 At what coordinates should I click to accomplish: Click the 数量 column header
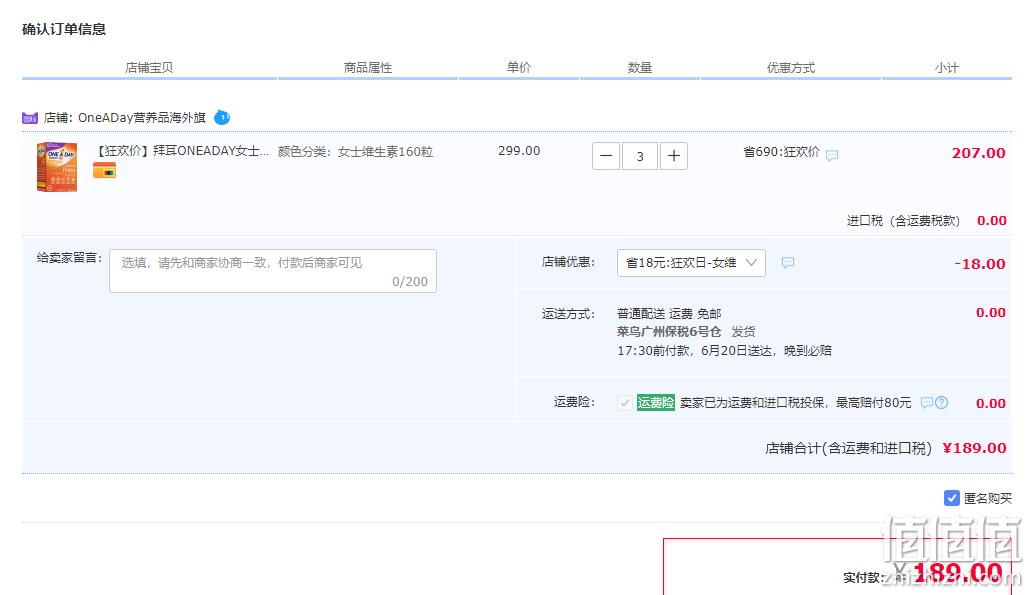coord(640,67)
